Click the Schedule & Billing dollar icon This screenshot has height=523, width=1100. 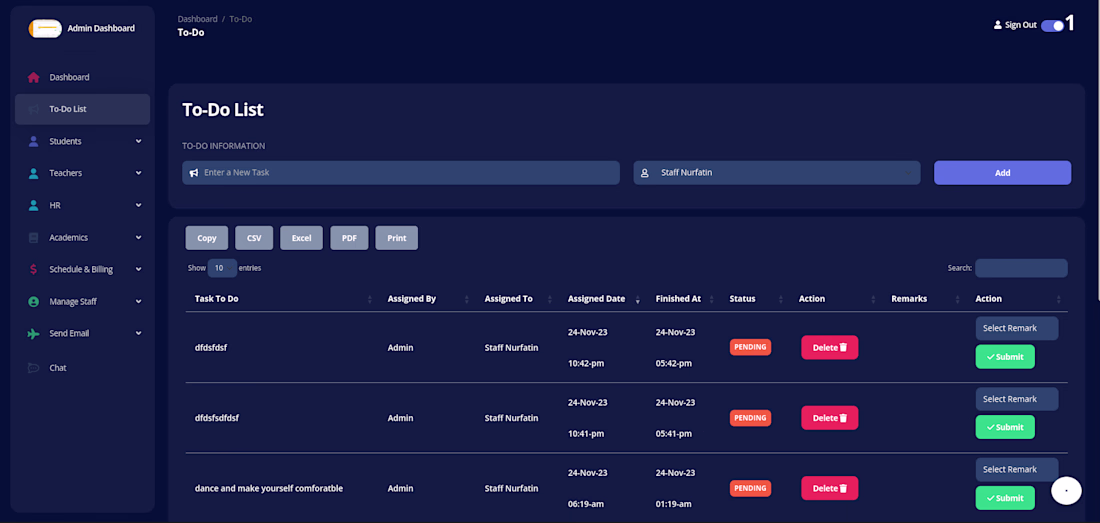33,269
